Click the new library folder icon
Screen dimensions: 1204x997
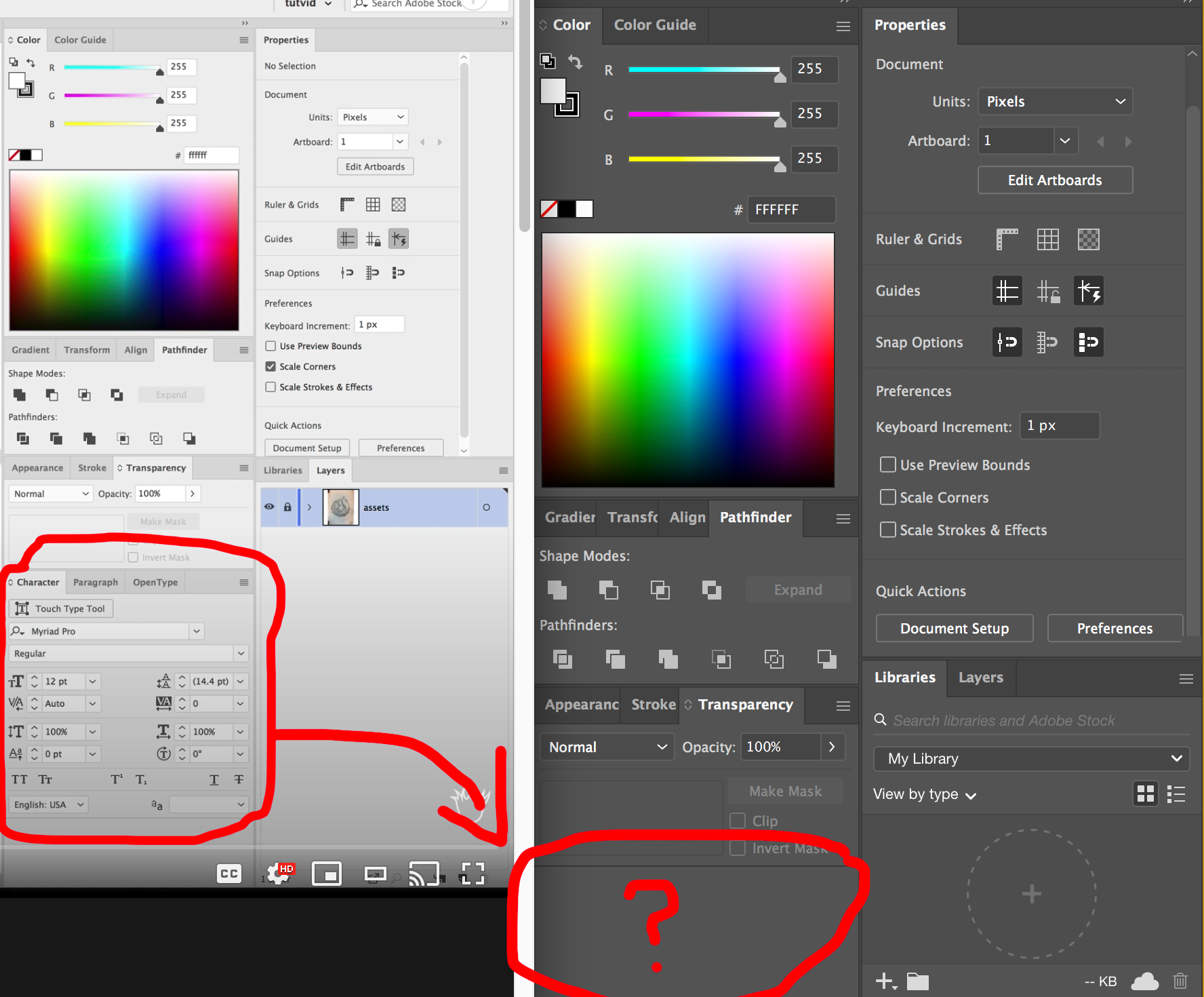tap(917, 981)
